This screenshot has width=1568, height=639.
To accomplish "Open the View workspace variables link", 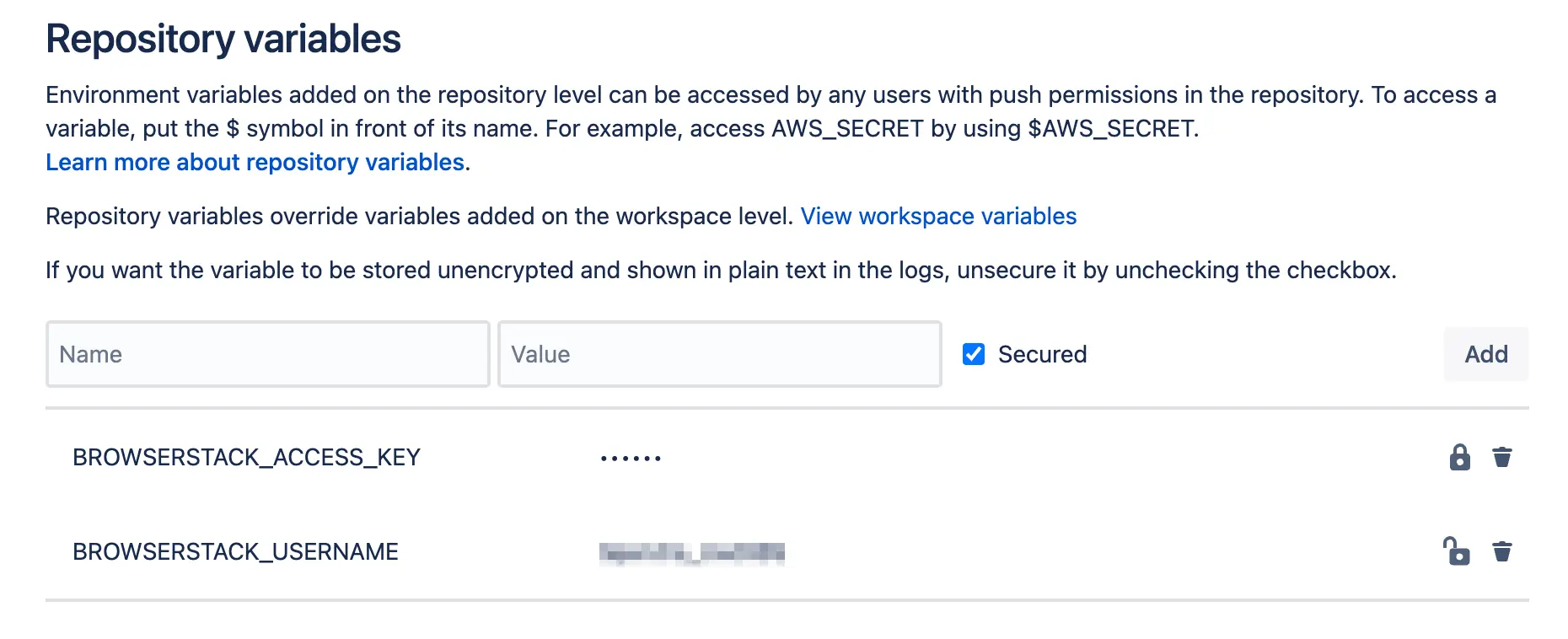I will pos(938,217).
